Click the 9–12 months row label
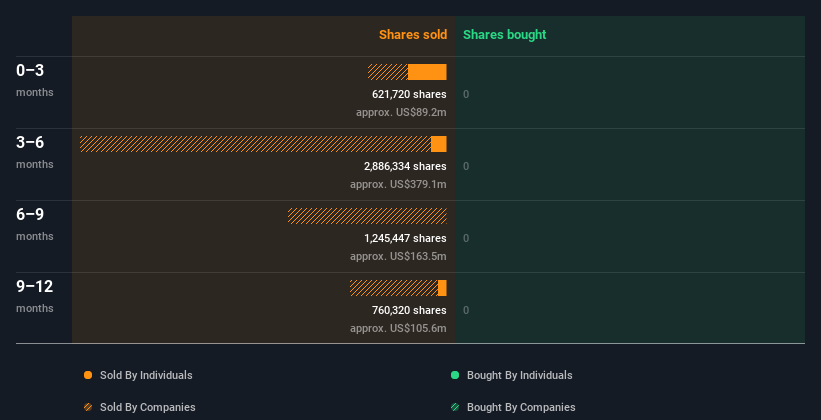 (x=34, y=295)
